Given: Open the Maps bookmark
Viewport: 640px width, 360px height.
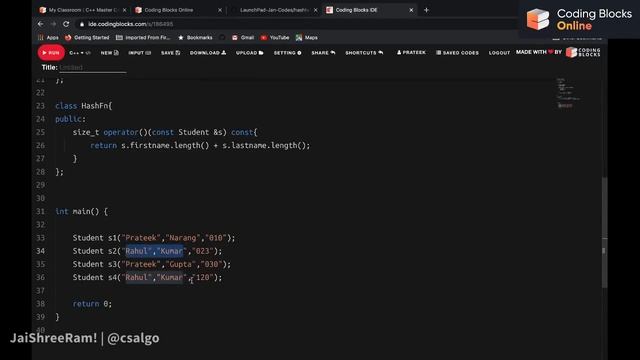Looking at the screenshot, I should [x=307, y=38].
